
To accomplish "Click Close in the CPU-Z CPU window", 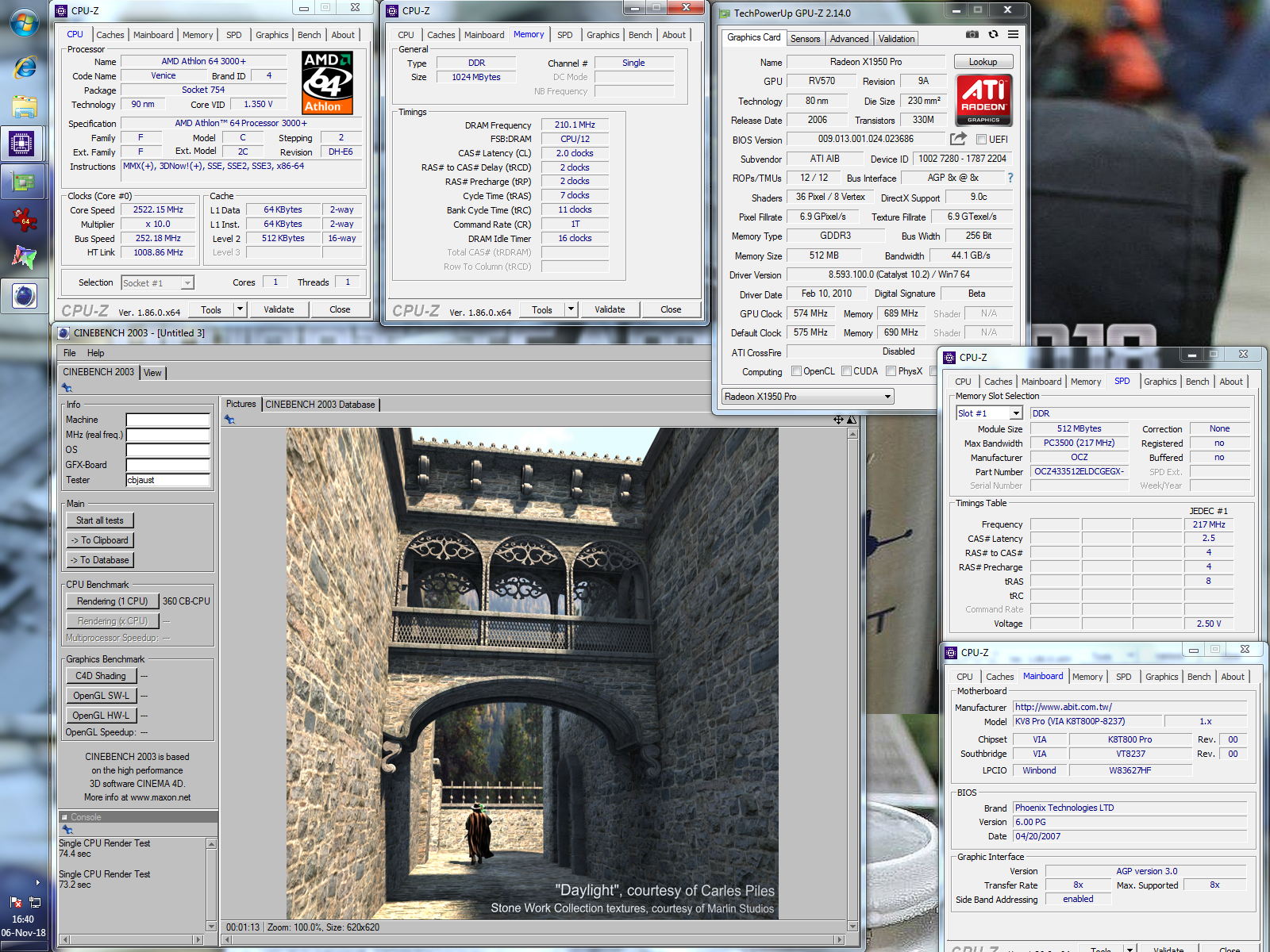I will point(340,309).
